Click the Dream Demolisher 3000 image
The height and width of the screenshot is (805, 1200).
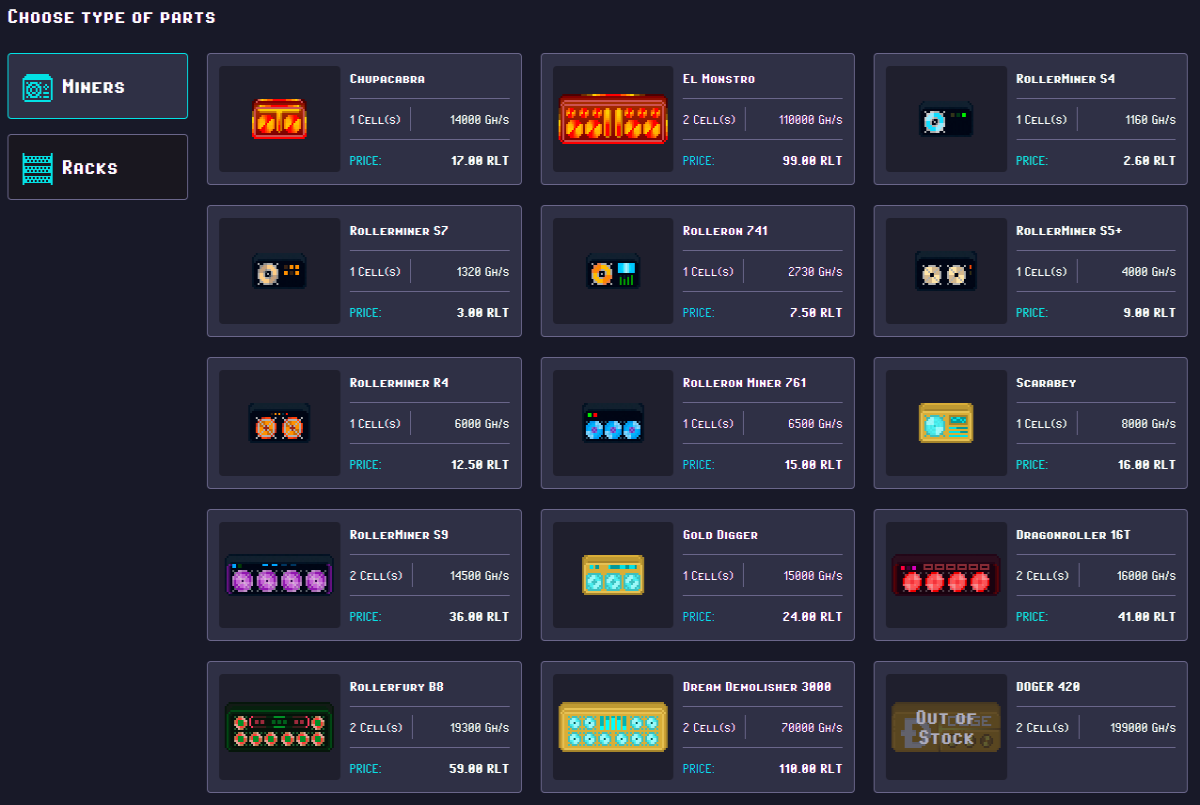tap(613, 727)
